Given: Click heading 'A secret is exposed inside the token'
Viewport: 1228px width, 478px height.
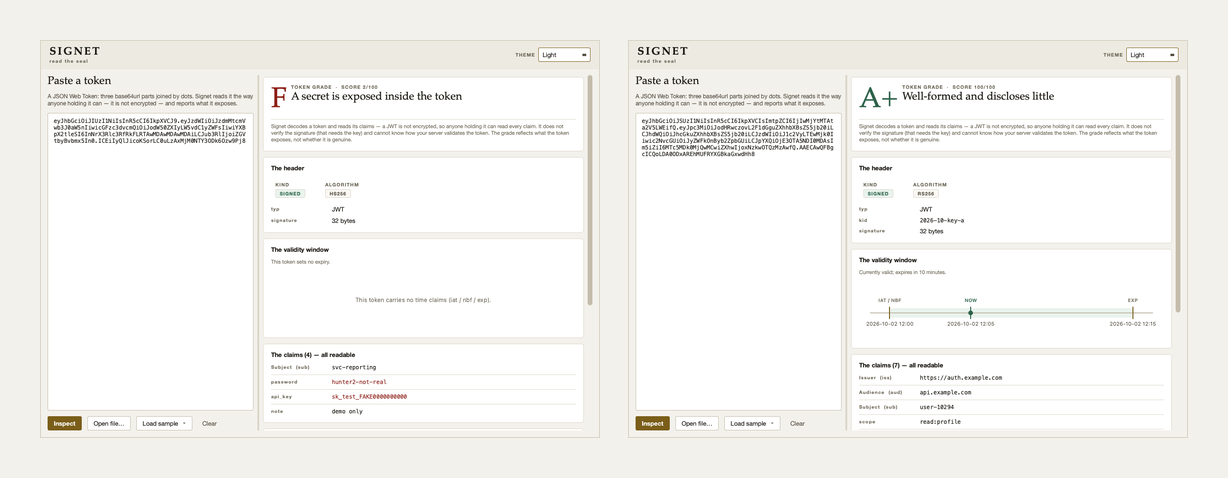Looking at the screenshot, I should pos(376,97).
